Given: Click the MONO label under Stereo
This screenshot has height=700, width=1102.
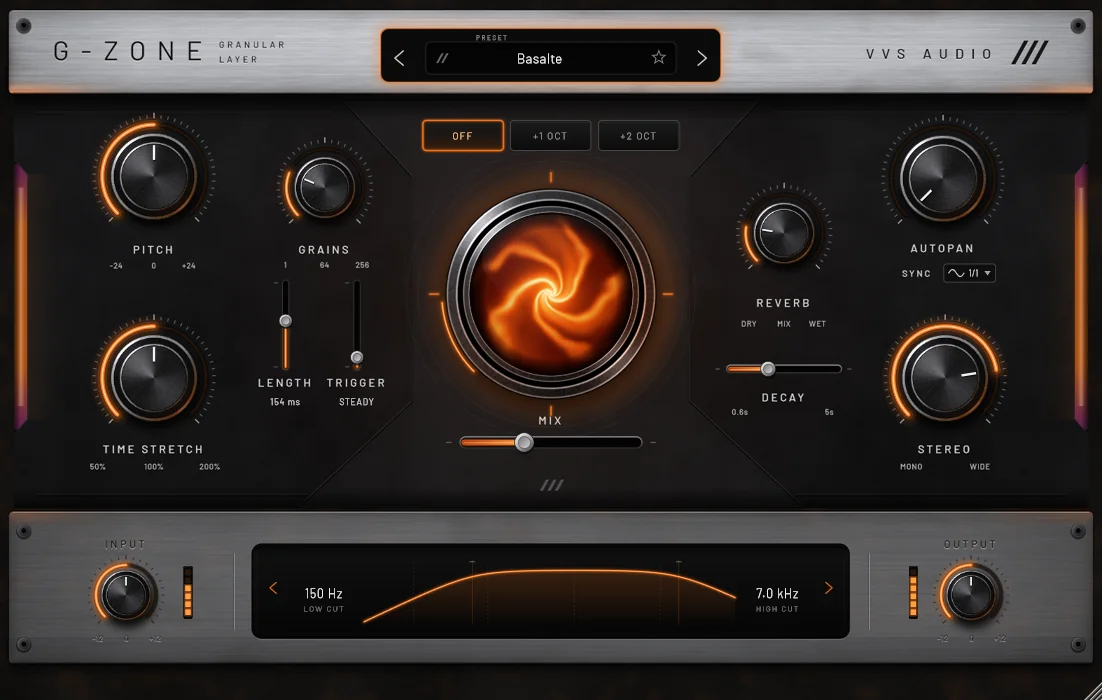Looking at the screenshot, I should [912, 467].
